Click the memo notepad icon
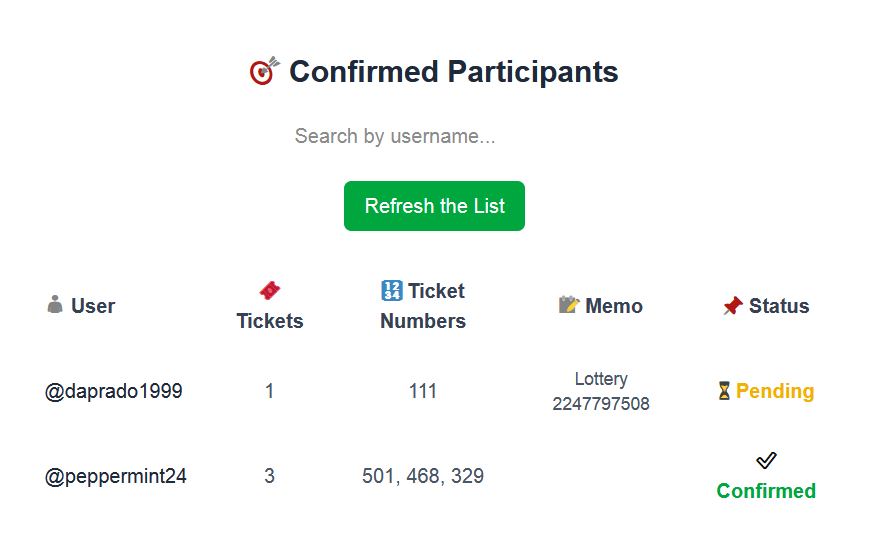The width and height of the screenshot is (872, 539). click(x=569, y=305)
